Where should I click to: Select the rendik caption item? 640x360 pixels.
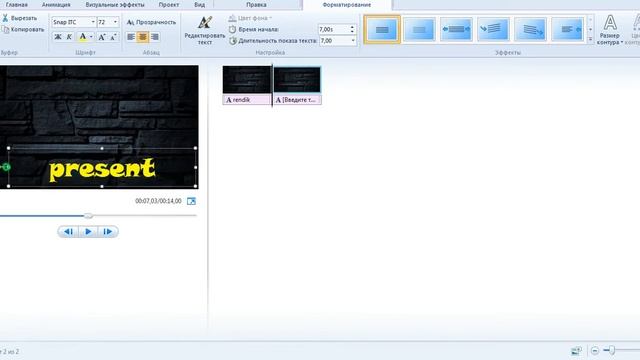point(247,100)
